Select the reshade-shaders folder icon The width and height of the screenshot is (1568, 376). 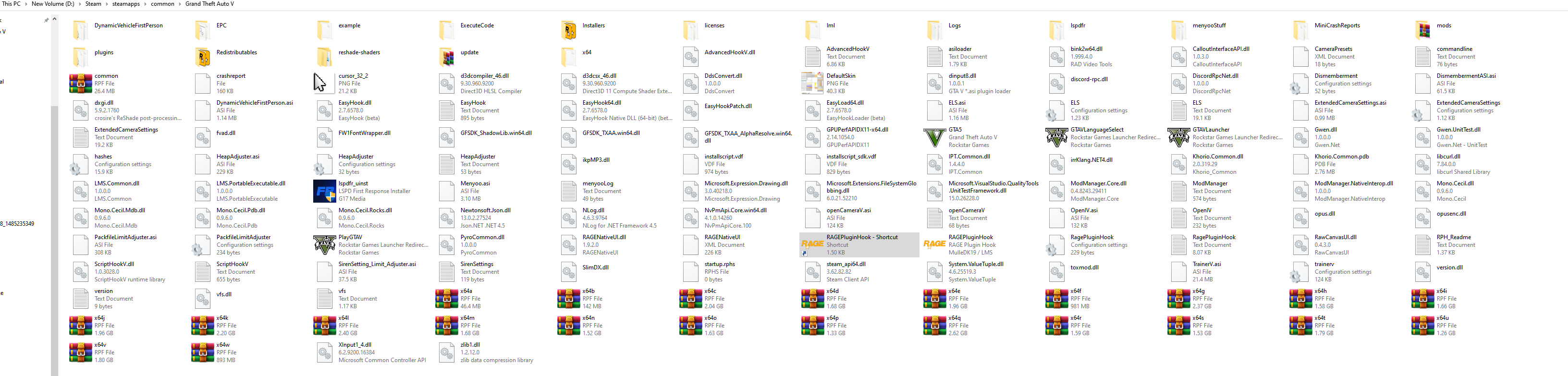click(x=325, y=56)
